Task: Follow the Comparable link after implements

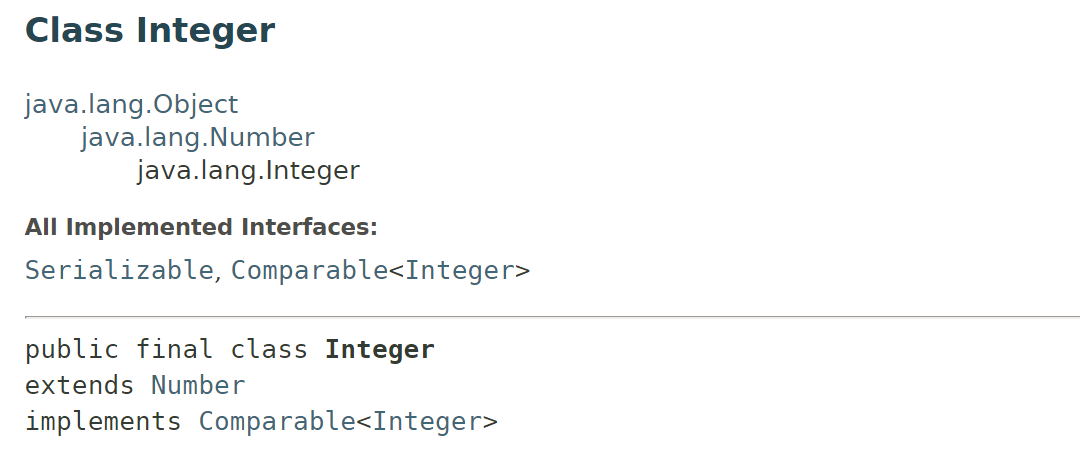Action: pyautogui.click(x=277, y=421)
